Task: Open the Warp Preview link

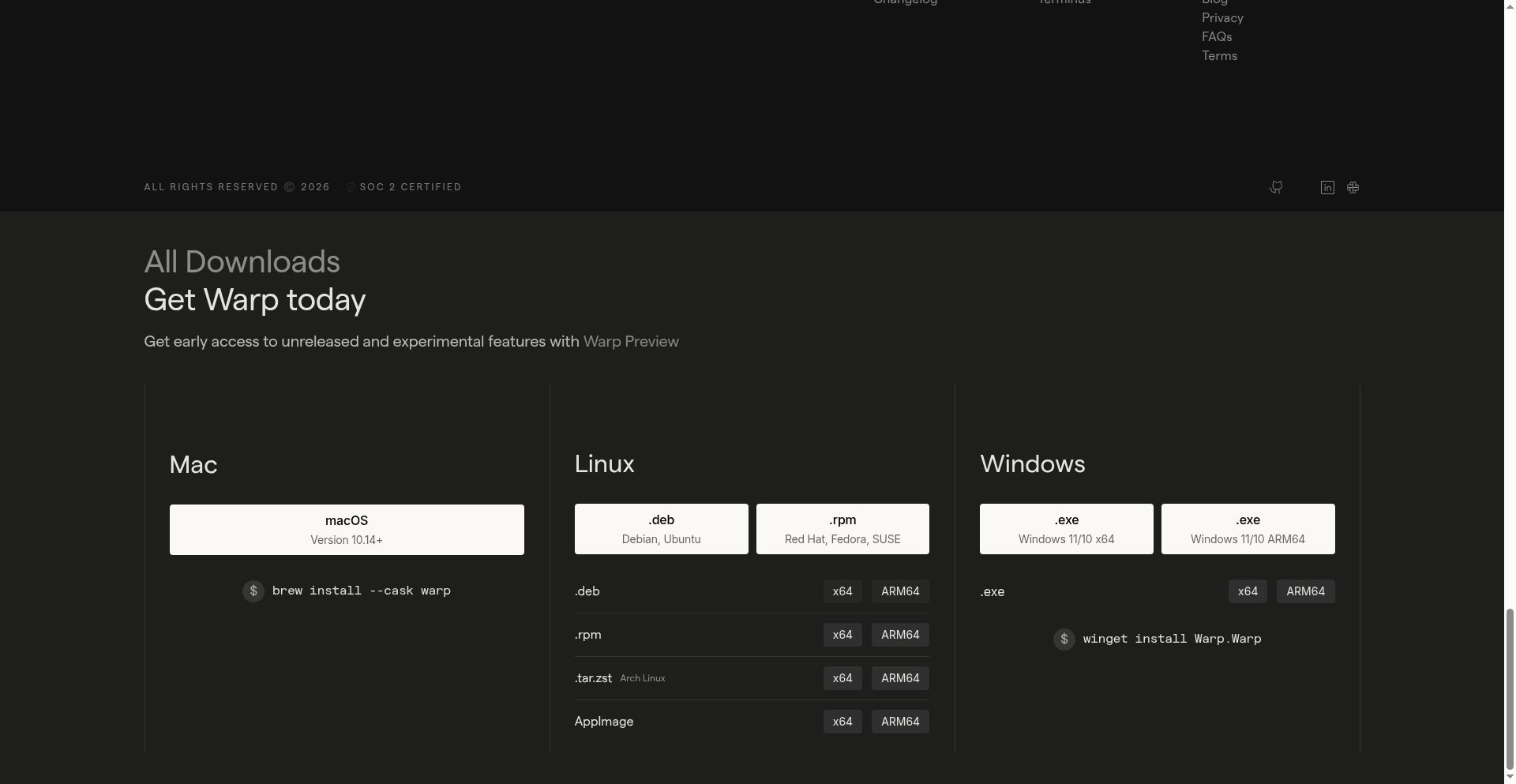Action: point(631,341)
